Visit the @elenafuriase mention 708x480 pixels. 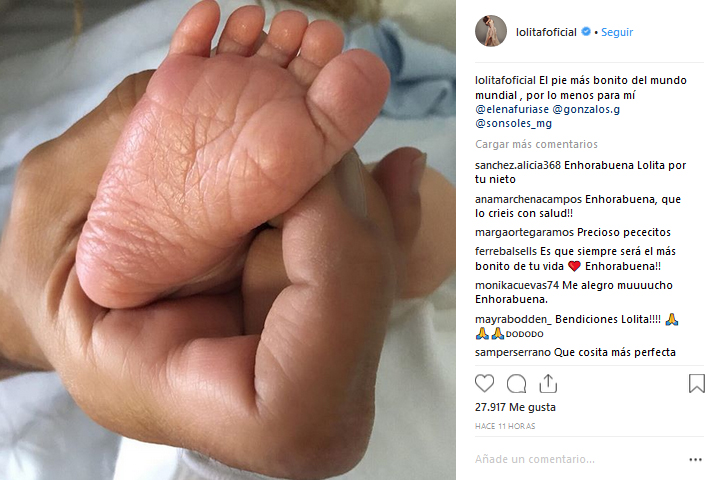coord(512,109)
